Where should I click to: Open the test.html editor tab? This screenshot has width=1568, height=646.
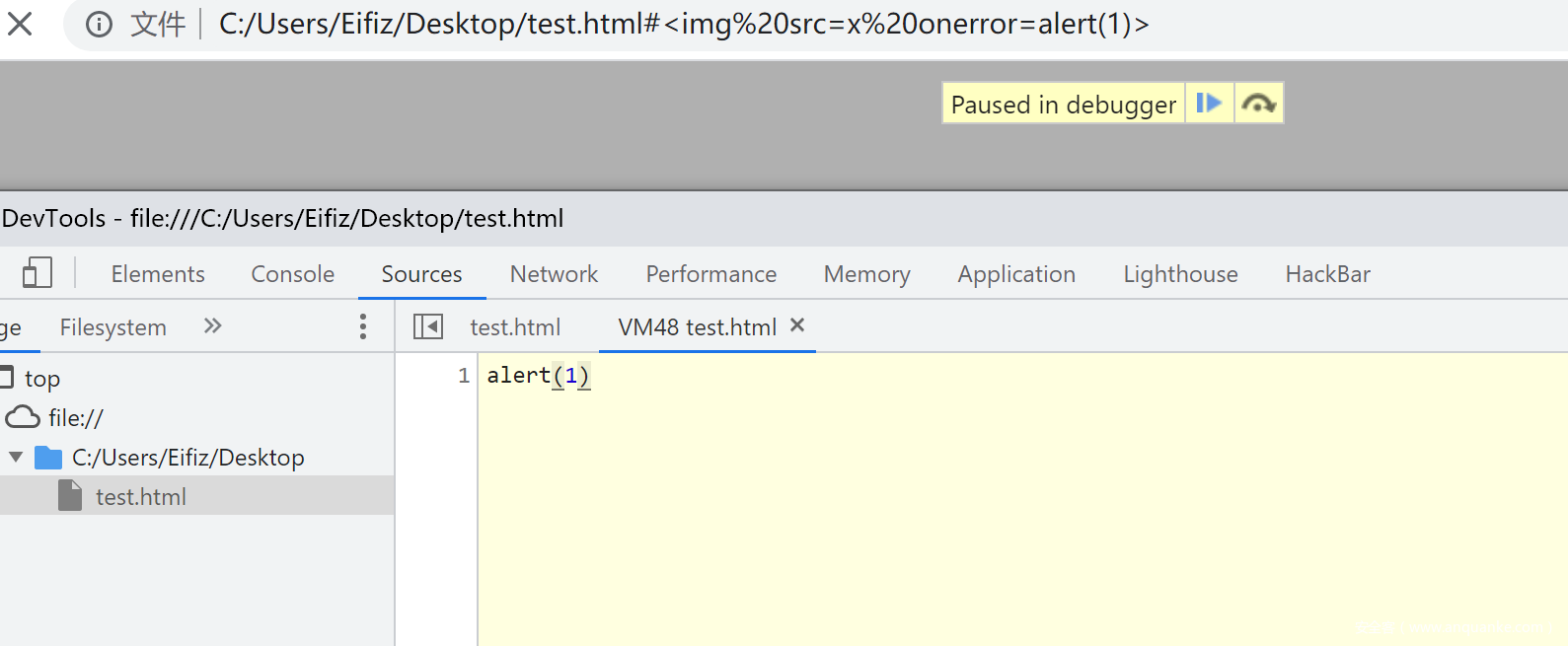515,327
